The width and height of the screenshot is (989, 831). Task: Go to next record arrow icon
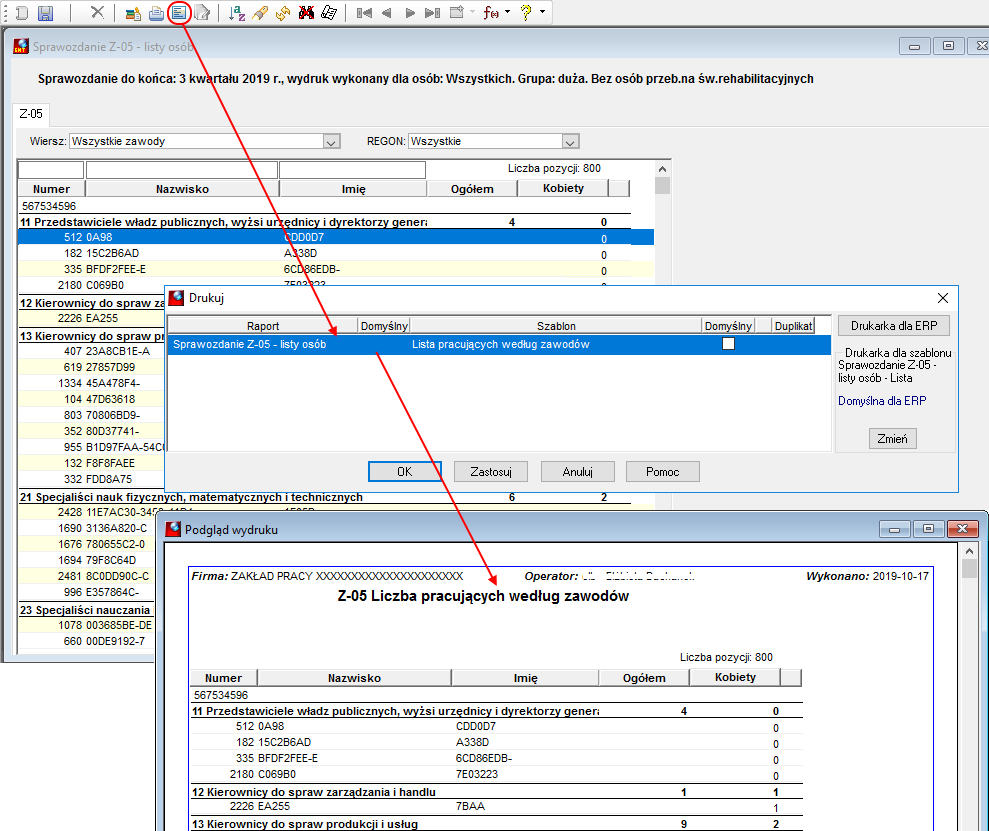[410, 13]
